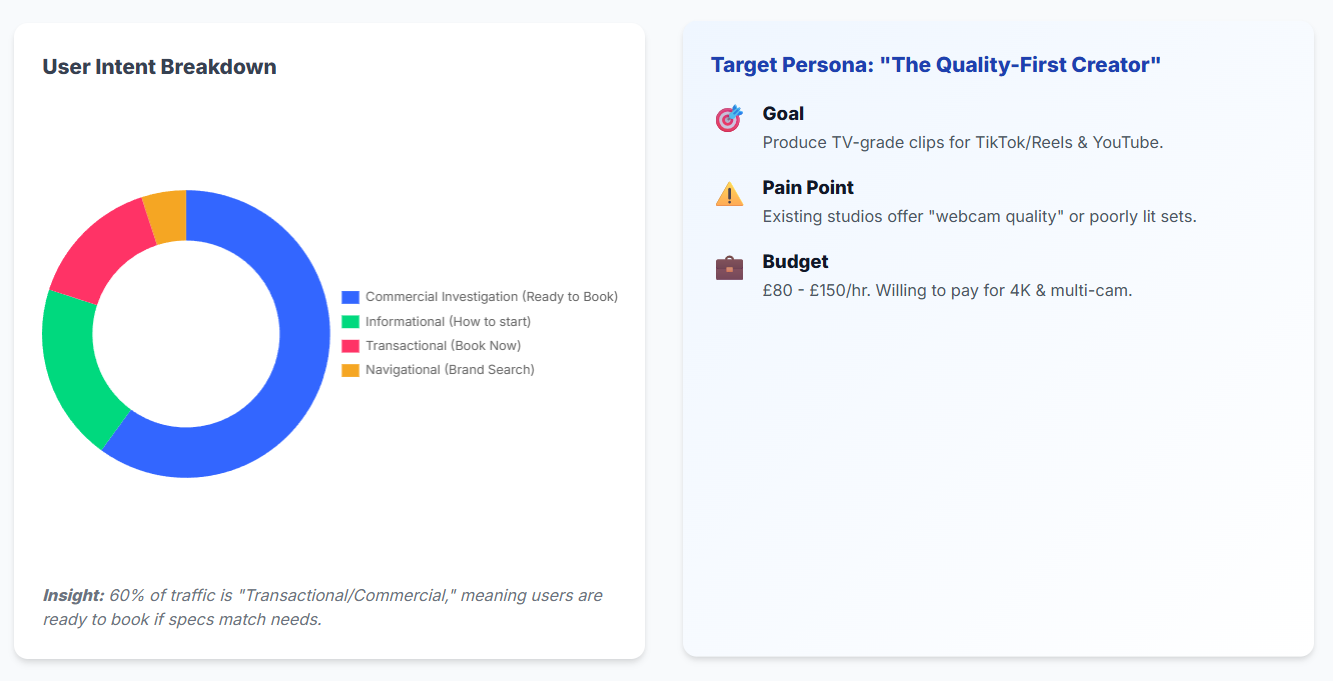Toggle Commercial Investigation legend entry
1333x681 pixels.
tap(480, 297)
